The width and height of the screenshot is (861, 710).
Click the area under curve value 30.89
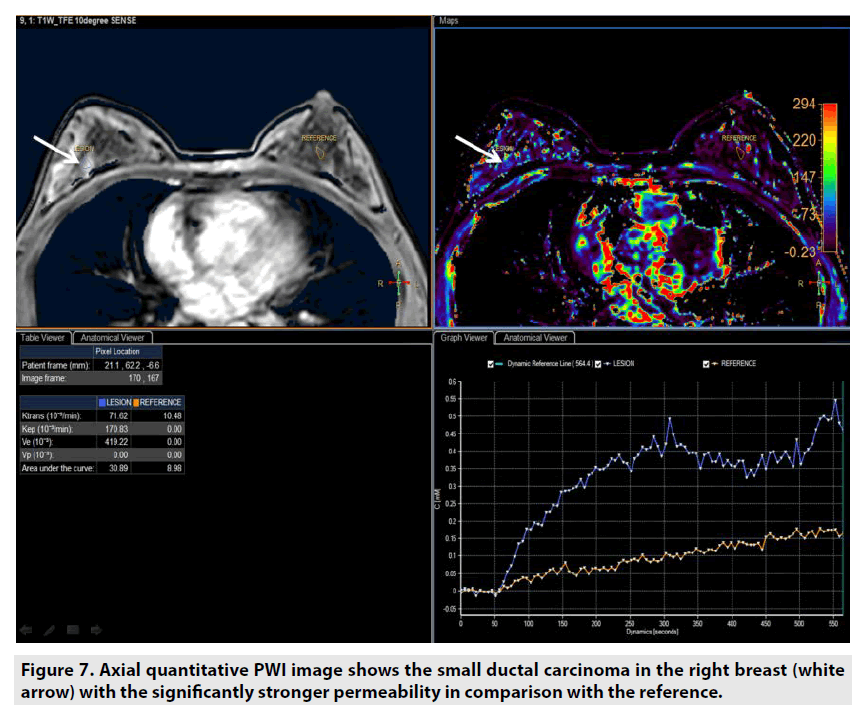(119, 468)
